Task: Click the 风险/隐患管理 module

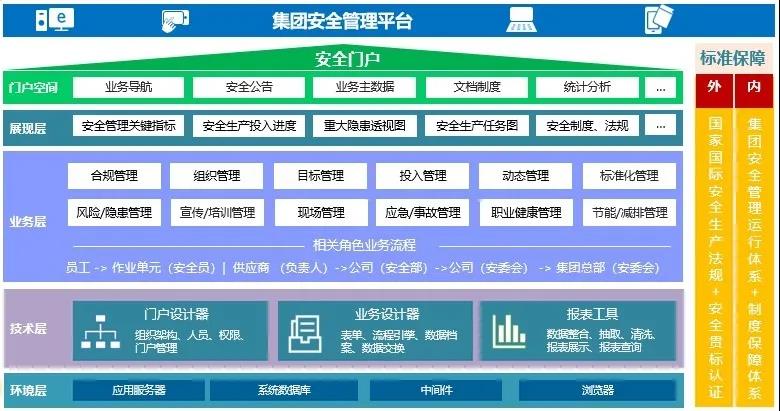Action: point(114,213)
